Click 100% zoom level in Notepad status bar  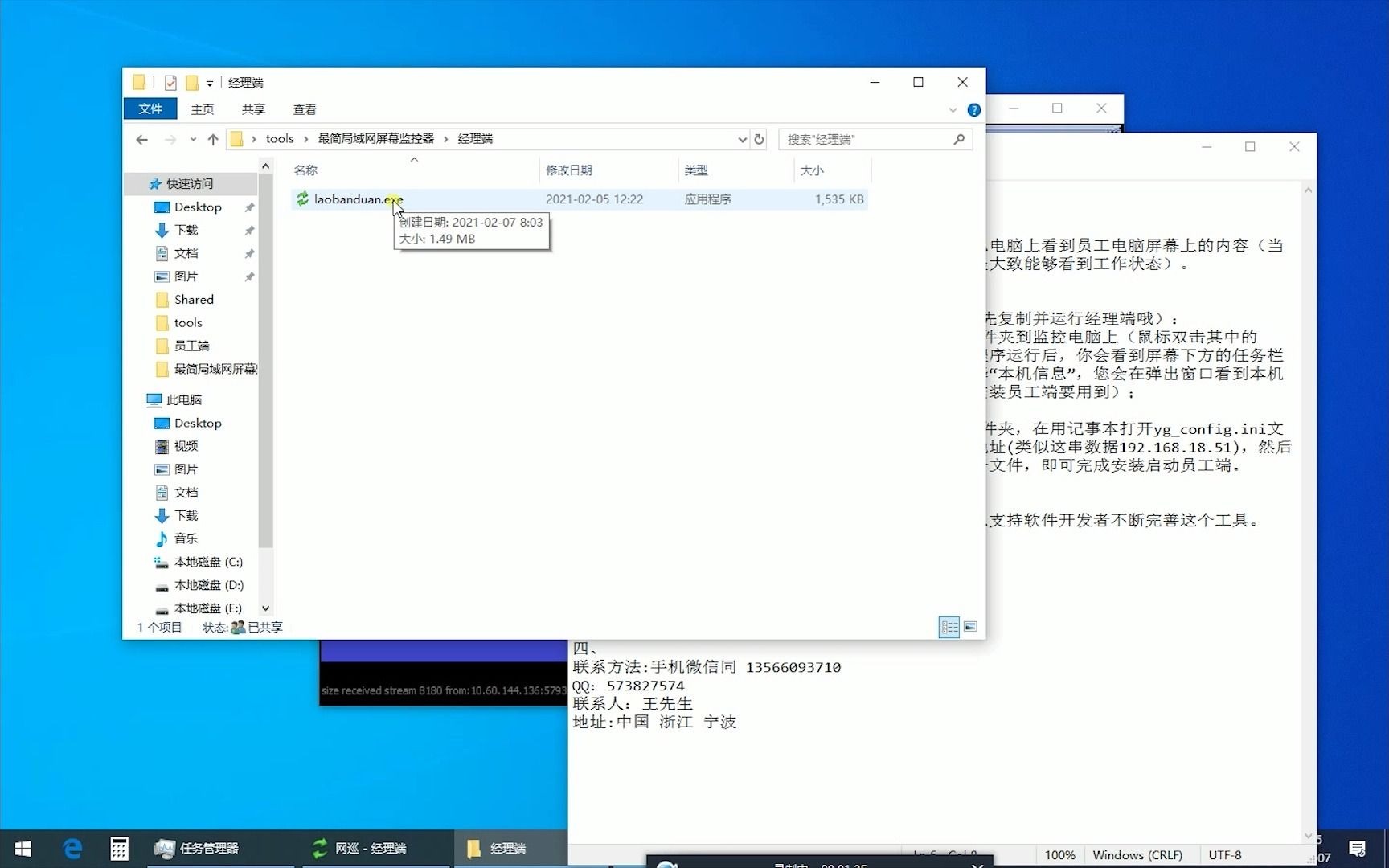coord(1059,855)
